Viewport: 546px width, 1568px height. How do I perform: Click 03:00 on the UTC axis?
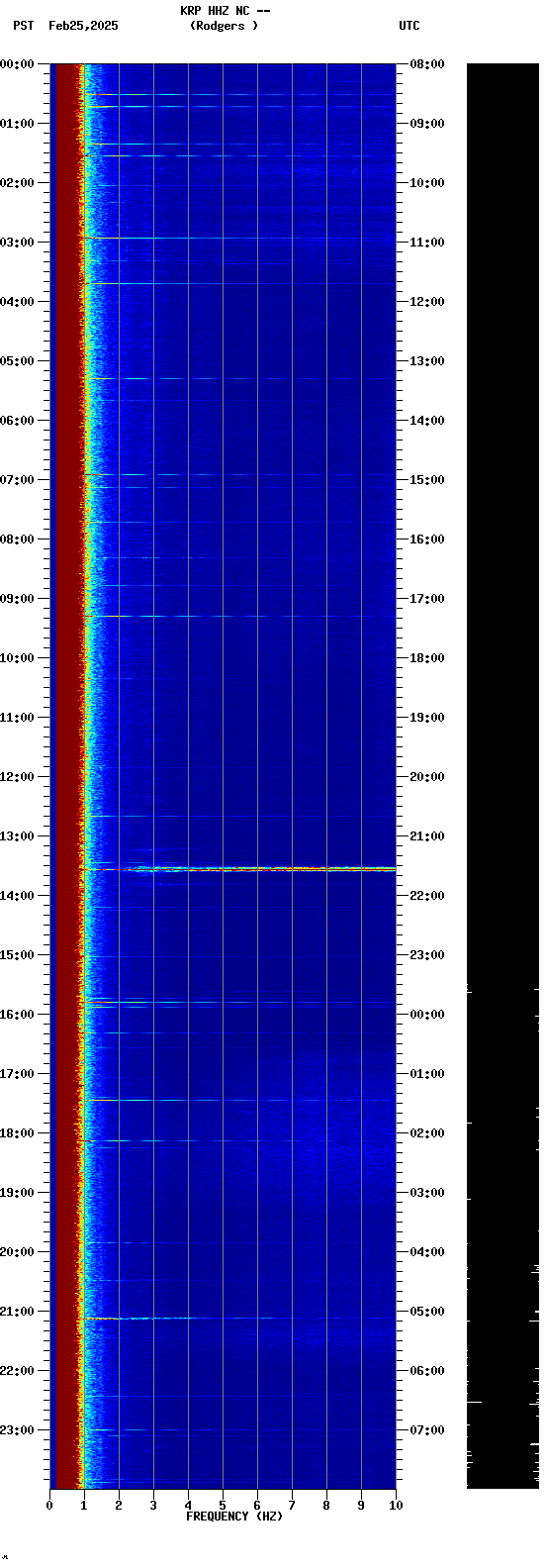427,1193
